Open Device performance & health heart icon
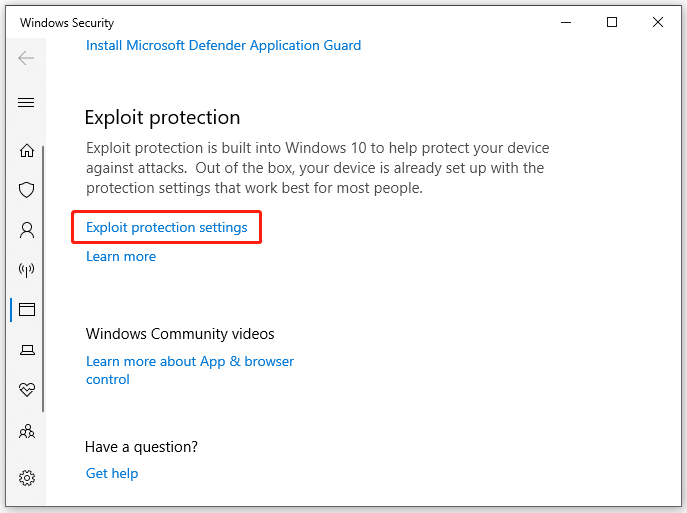 pyautogui.click(x=27, y=390)
